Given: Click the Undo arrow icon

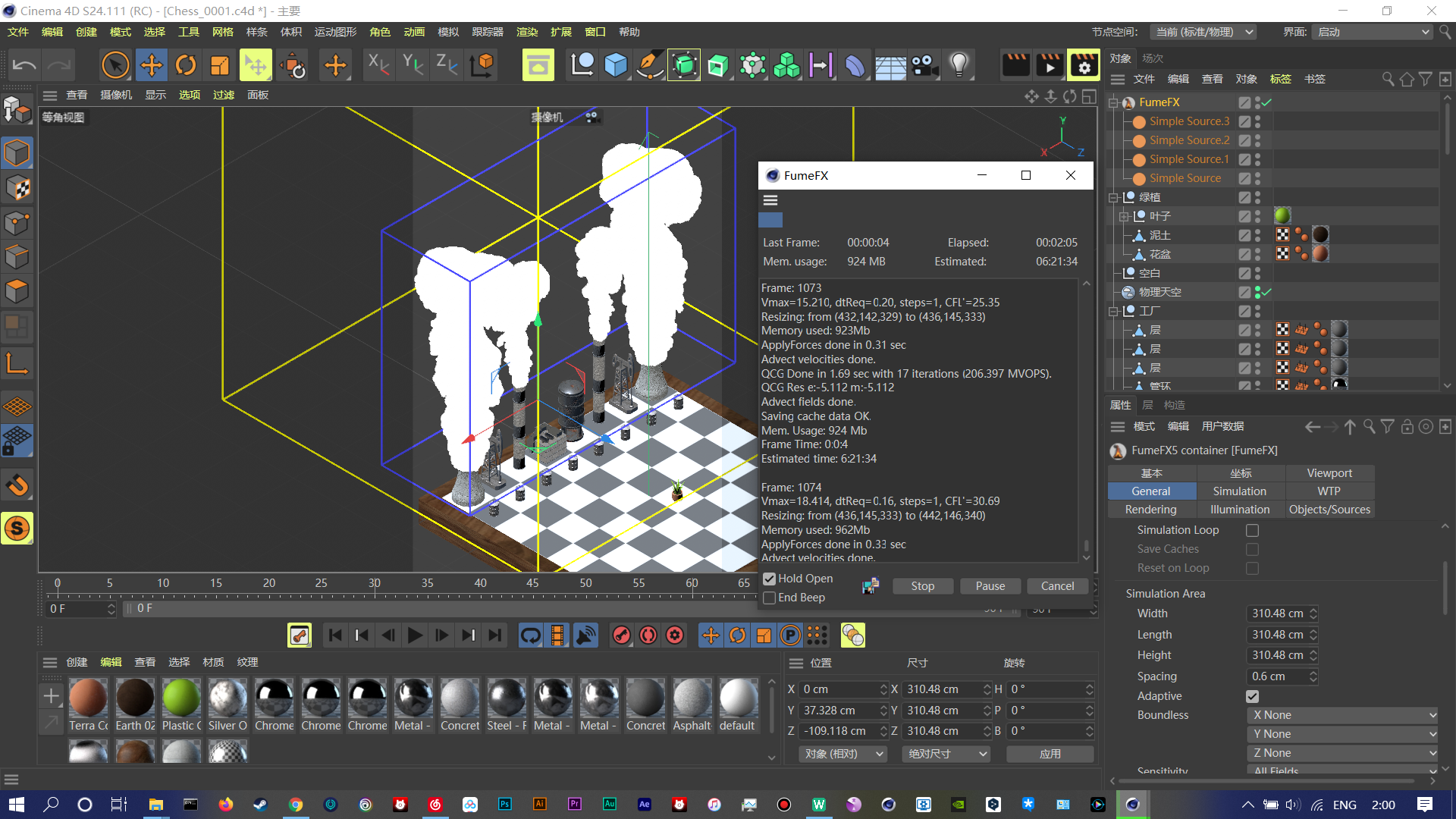Looking at the screenshot, I should 24,65.
